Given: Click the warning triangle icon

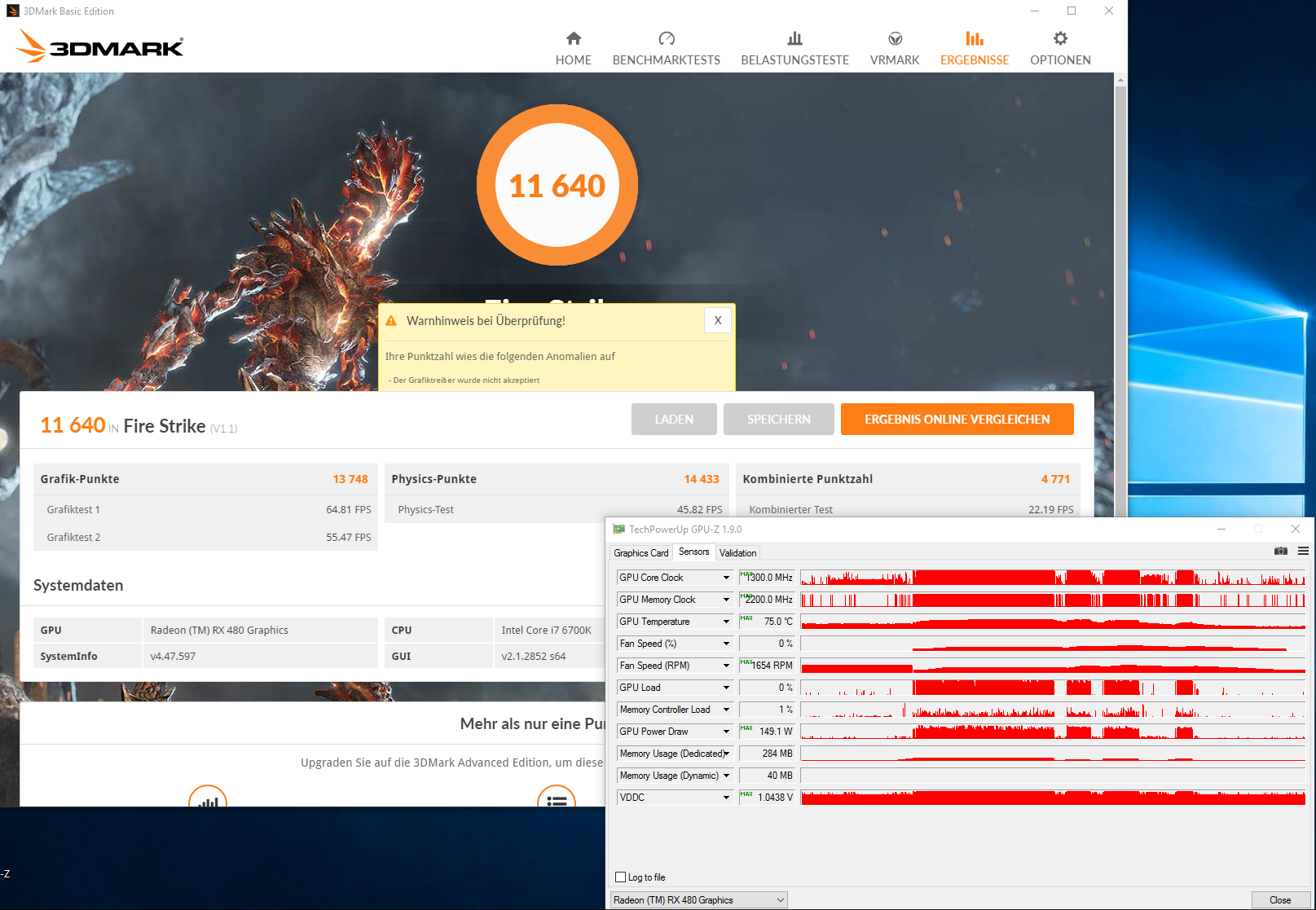Looking at the screenshot, I should point(391,320).
